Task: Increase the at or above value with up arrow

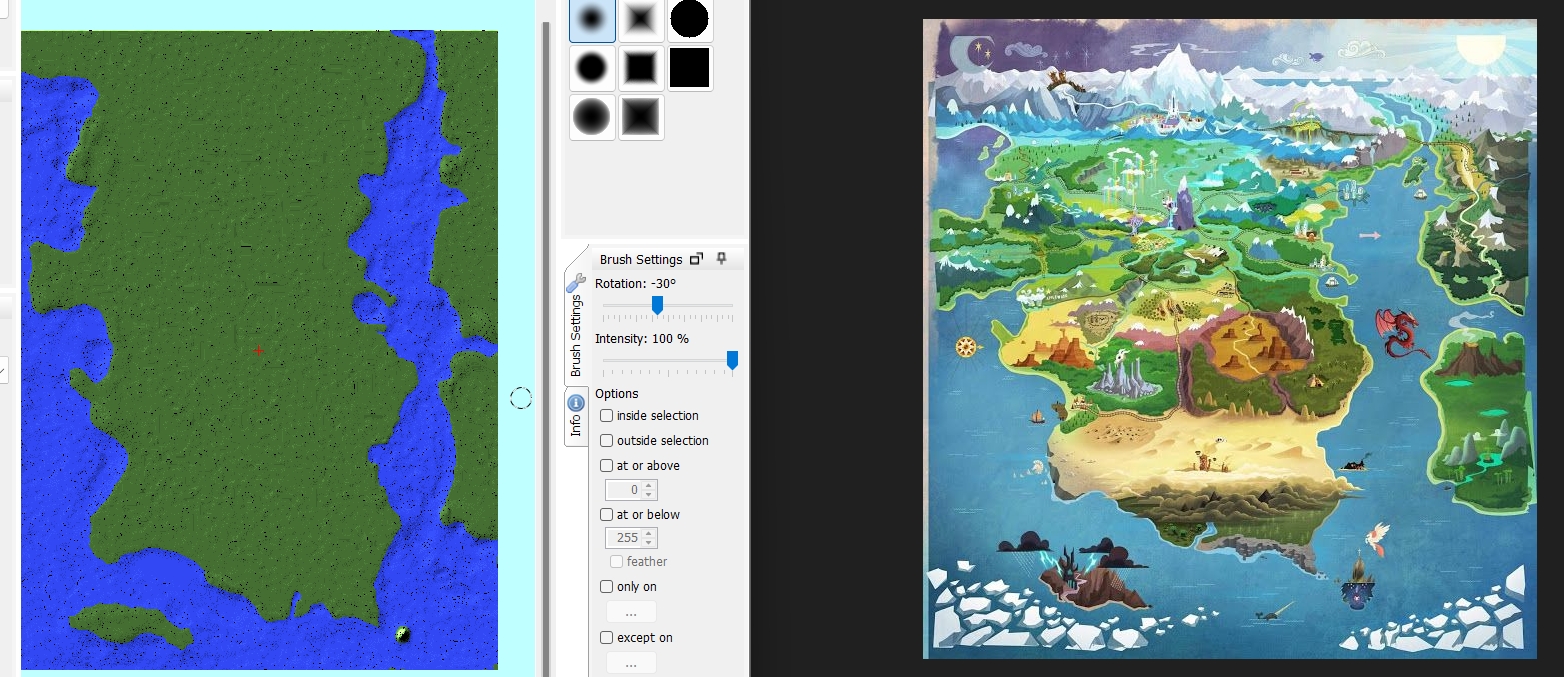Action: (x=648, y=485)
